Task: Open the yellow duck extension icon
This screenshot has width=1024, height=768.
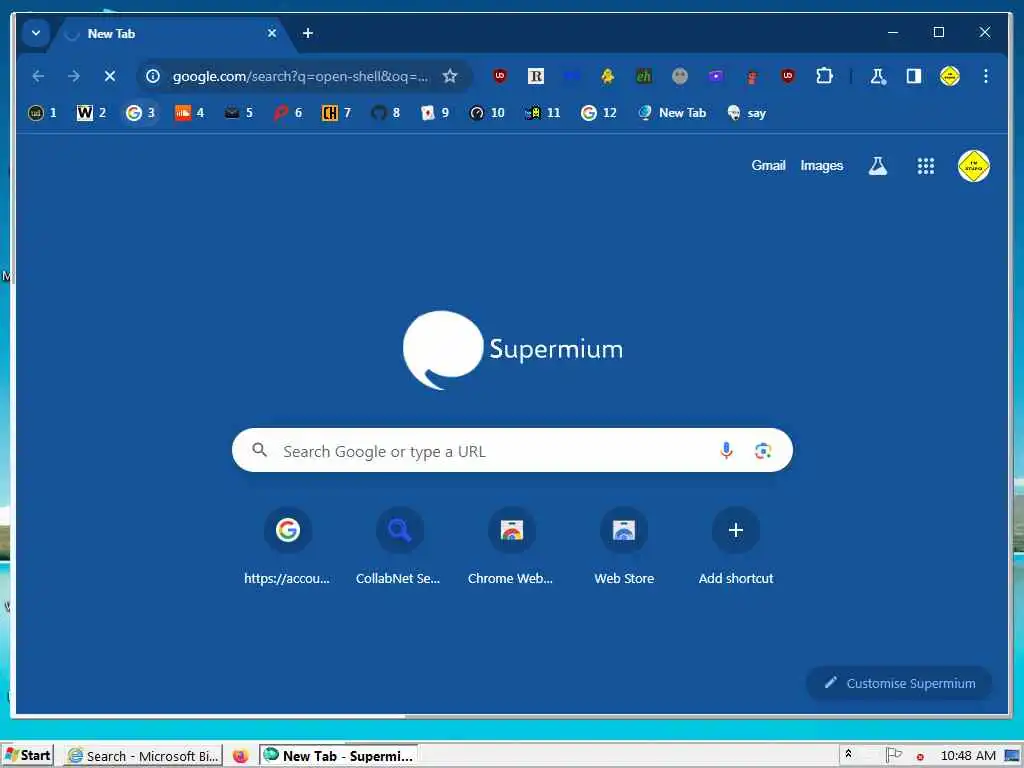Action: click(608, 76)
